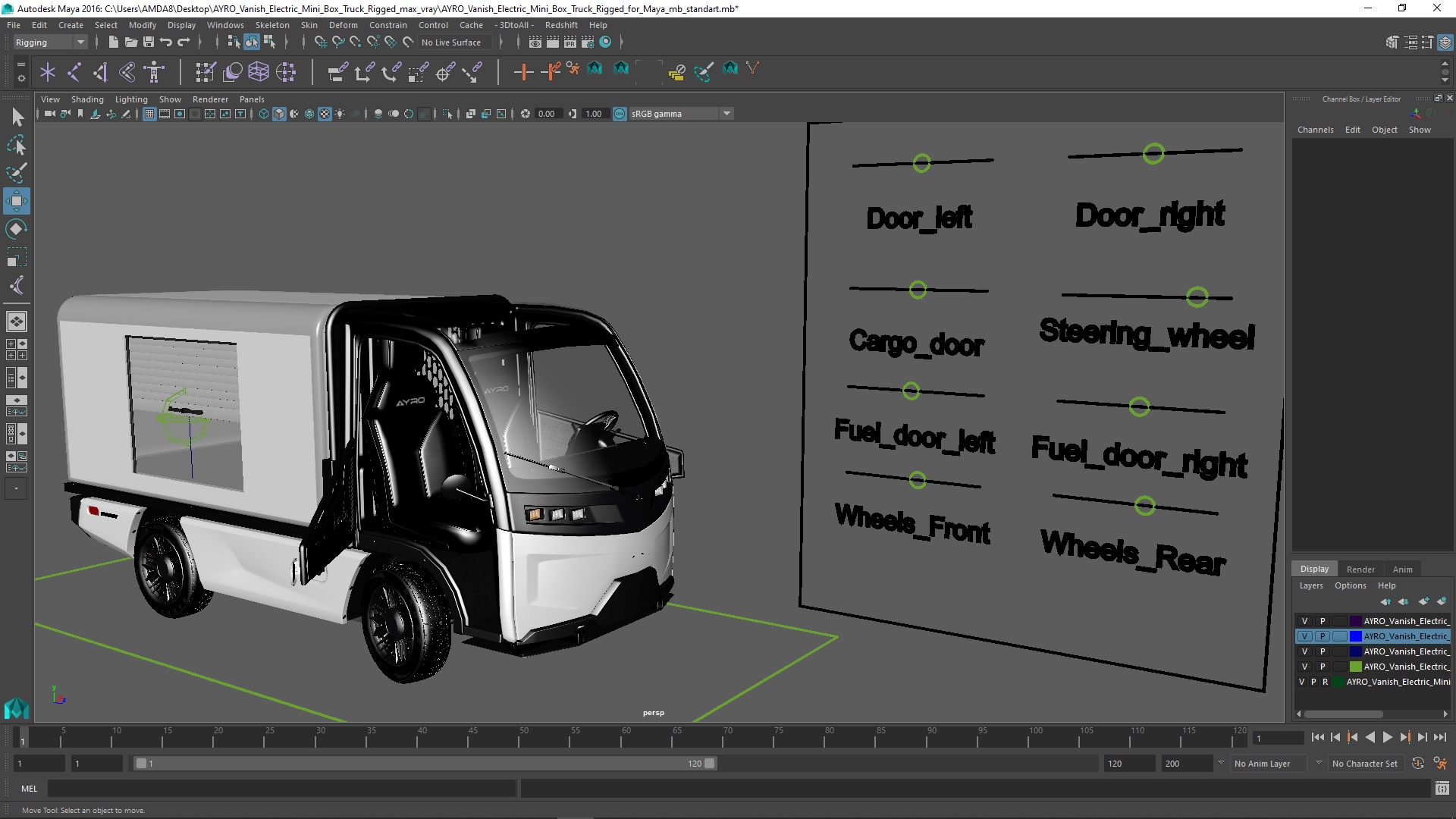Choose the Paint selection tool

[x=17, y=173]
